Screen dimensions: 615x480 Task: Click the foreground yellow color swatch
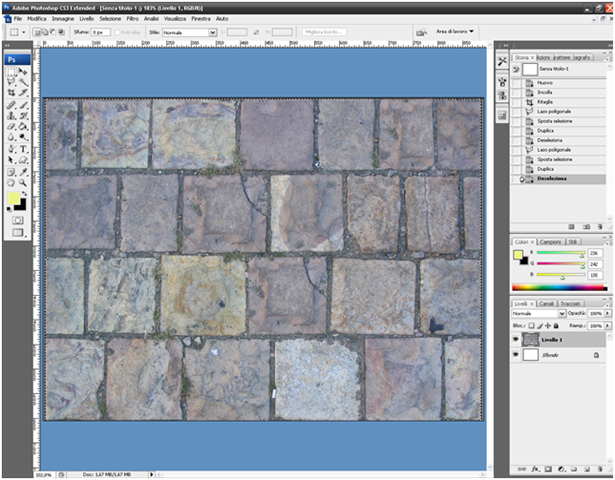point(13,199)
